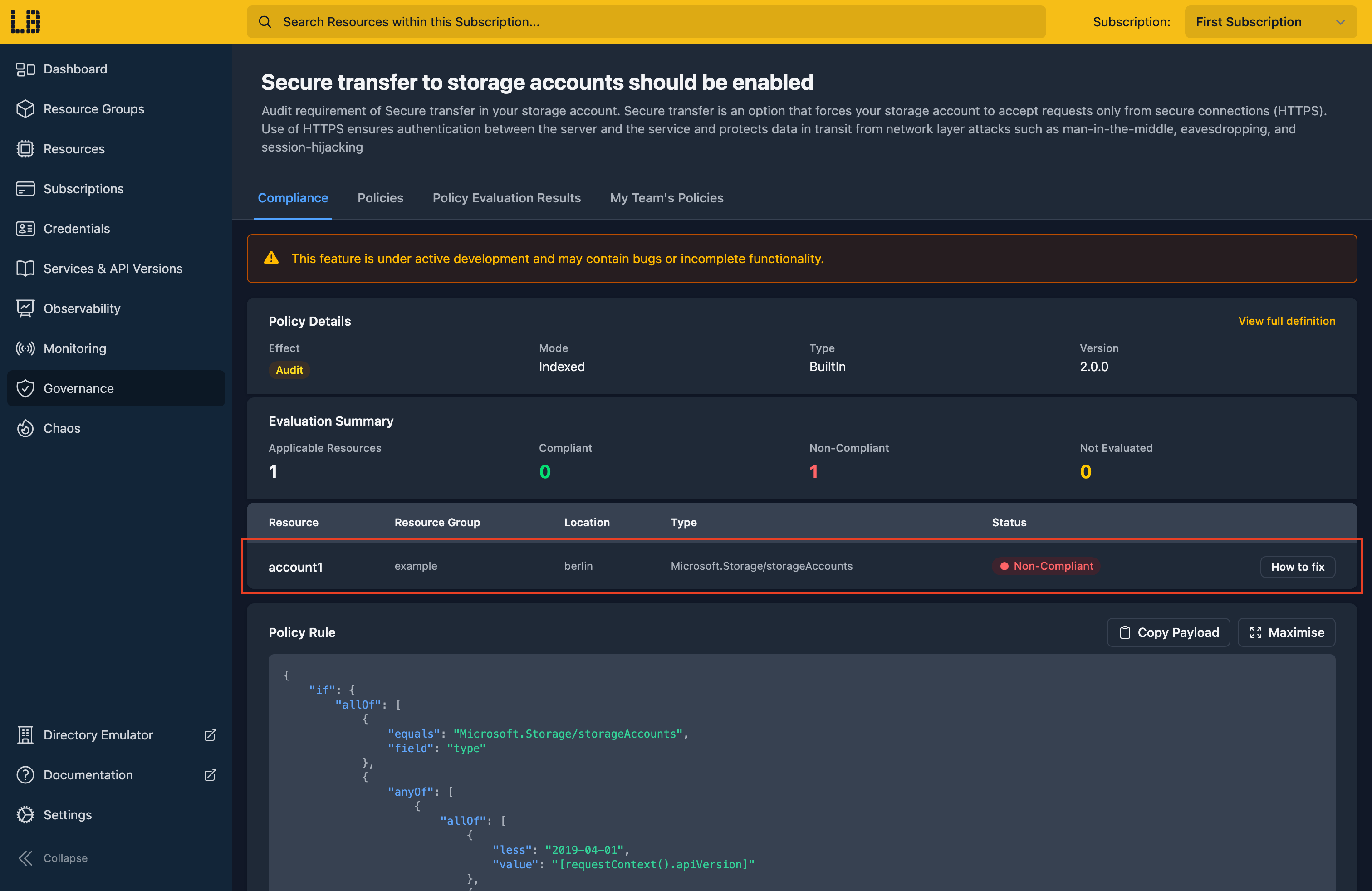Click the Governance shield icon
1372x891 pixels.
[25, 388]
